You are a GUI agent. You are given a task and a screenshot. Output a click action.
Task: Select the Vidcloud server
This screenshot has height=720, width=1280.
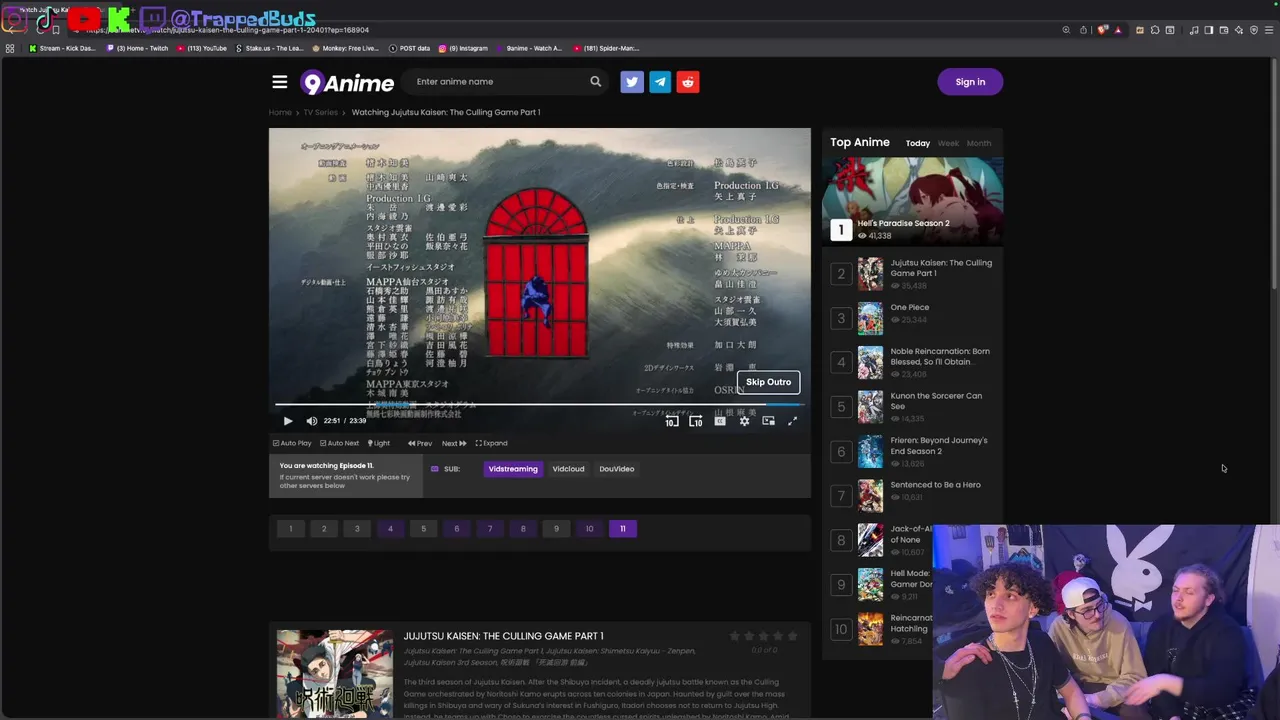[x=568, y=469]
